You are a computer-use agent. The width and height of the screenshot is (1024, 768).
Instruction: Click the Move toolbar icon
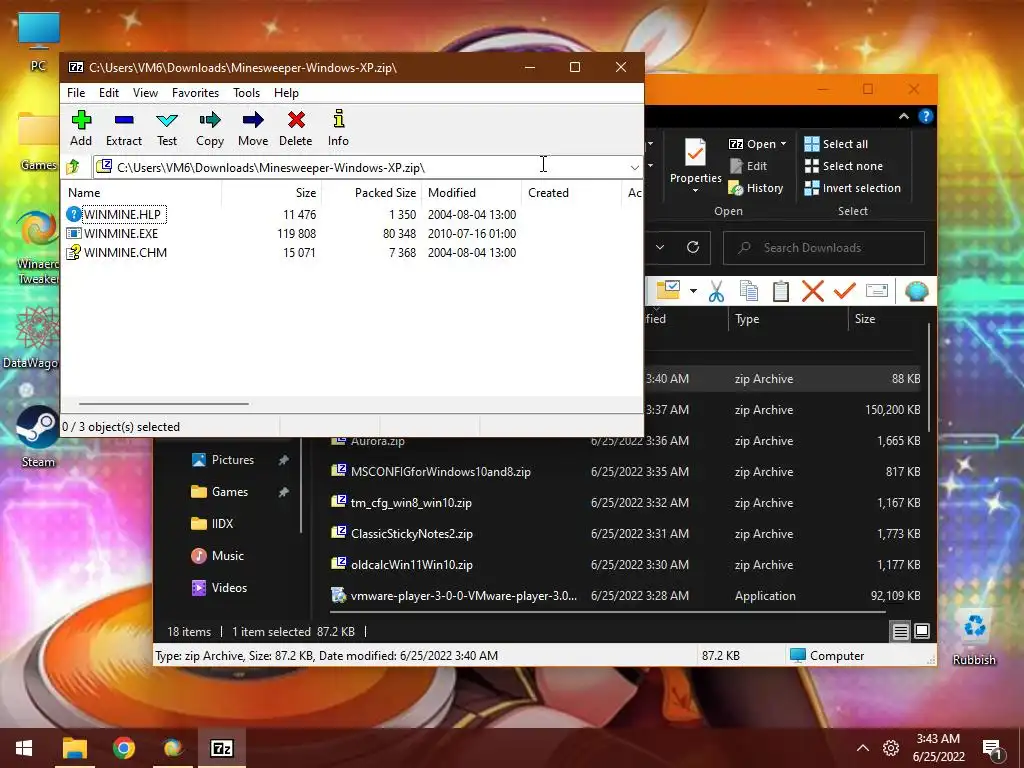point(253,128)
